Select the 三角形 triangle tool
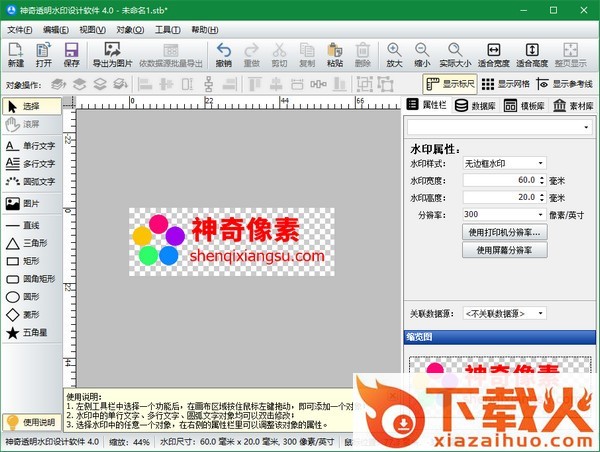 pyautogui.click(x=31, y=243)
